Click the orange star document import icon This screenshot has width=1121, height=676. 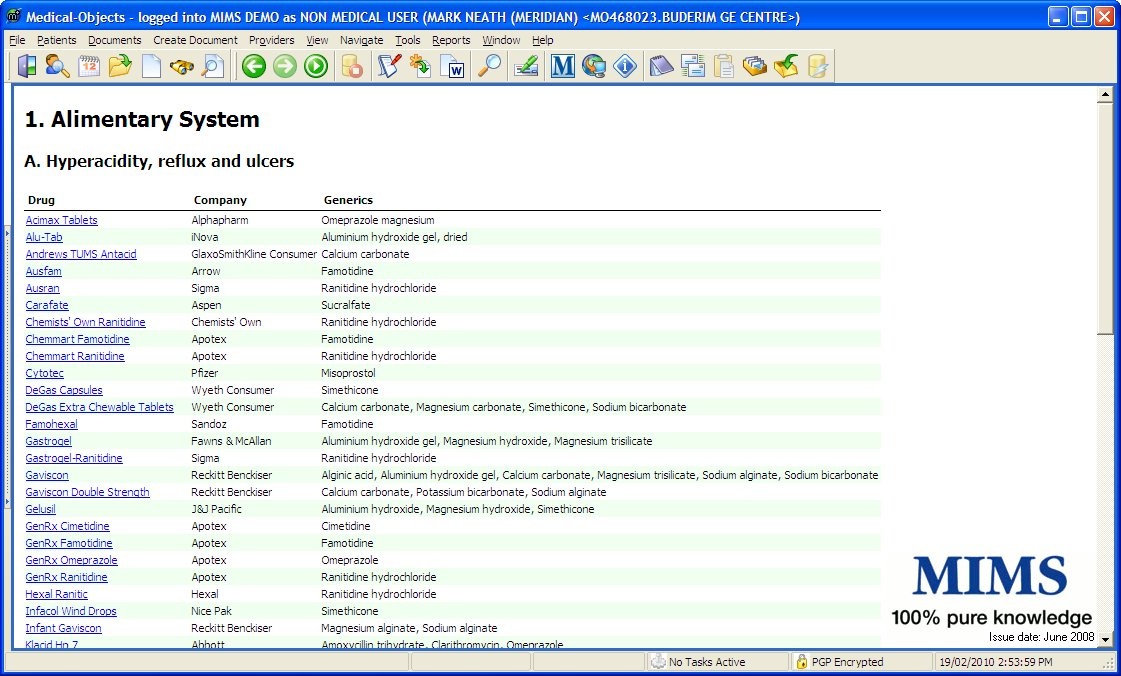pyautogui.click(x=420, y=66)
